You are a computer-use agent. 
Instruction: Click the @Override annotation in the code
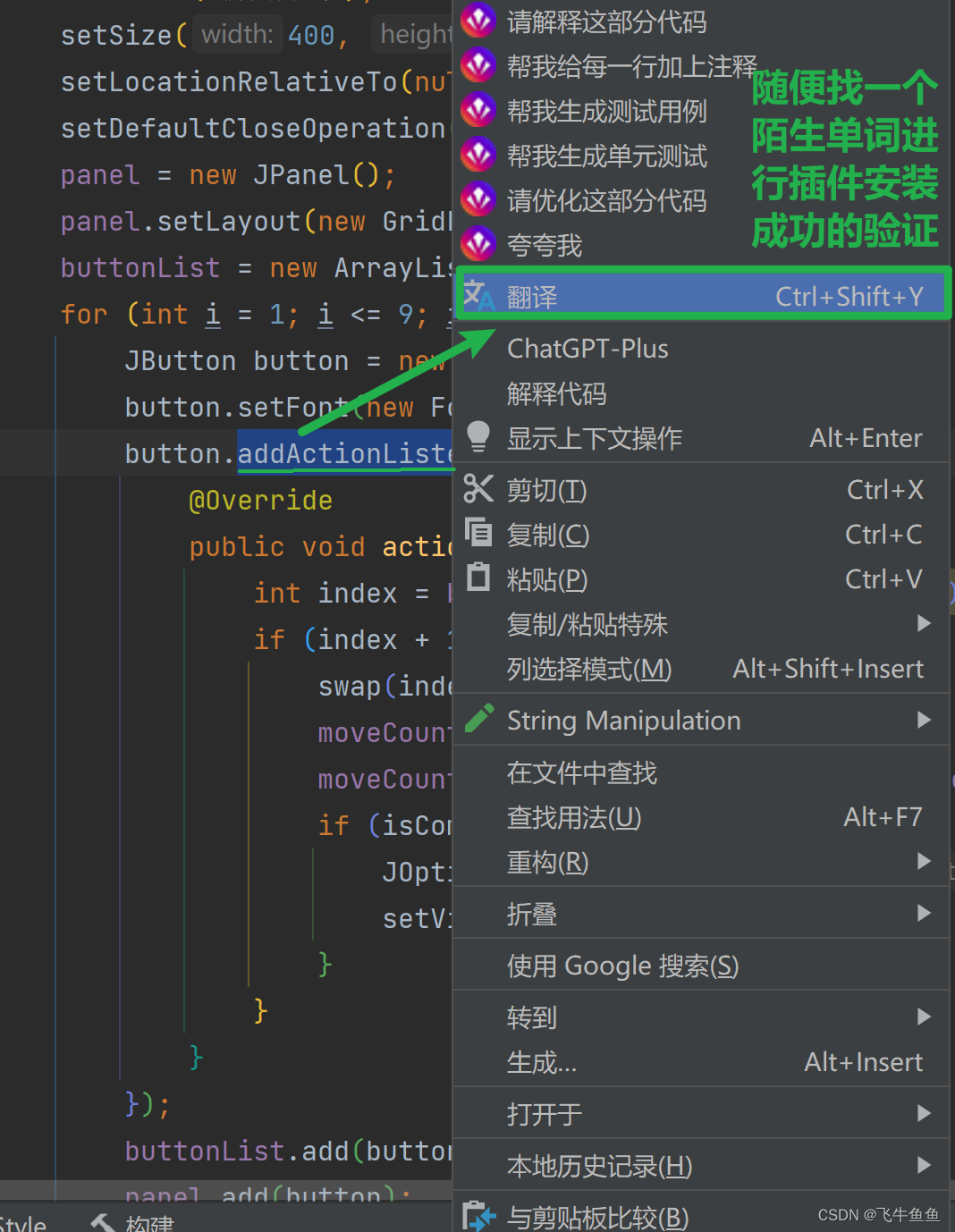[x=260, y=500]
